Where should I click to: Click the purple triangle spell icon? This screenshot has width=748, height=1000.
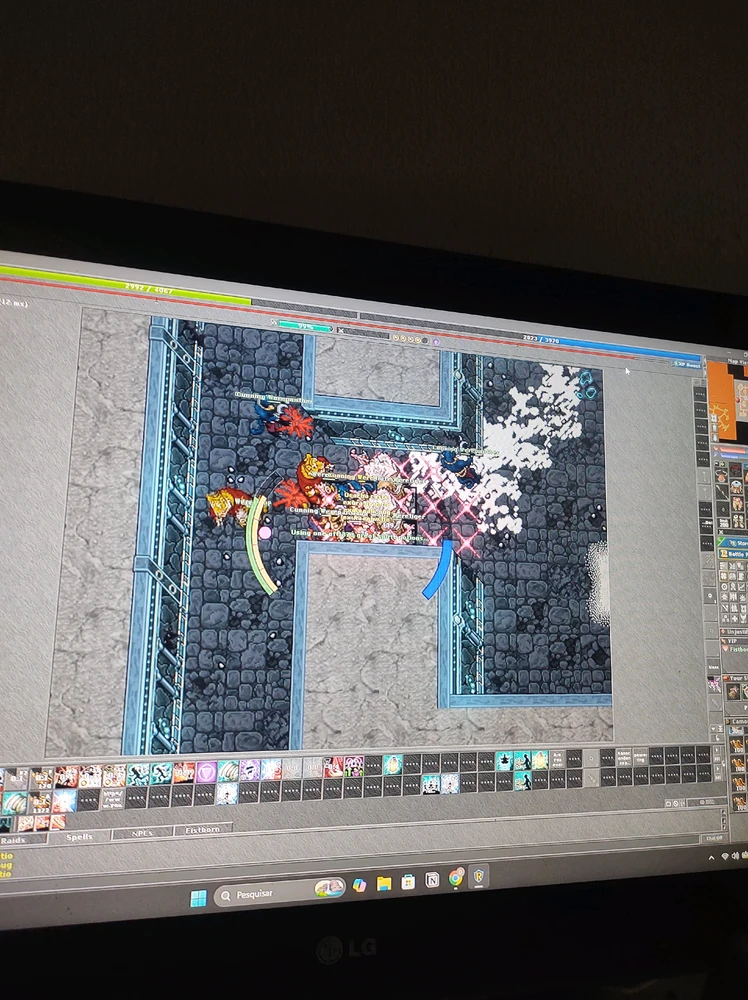pyautogui.click(x=206, y=772)
